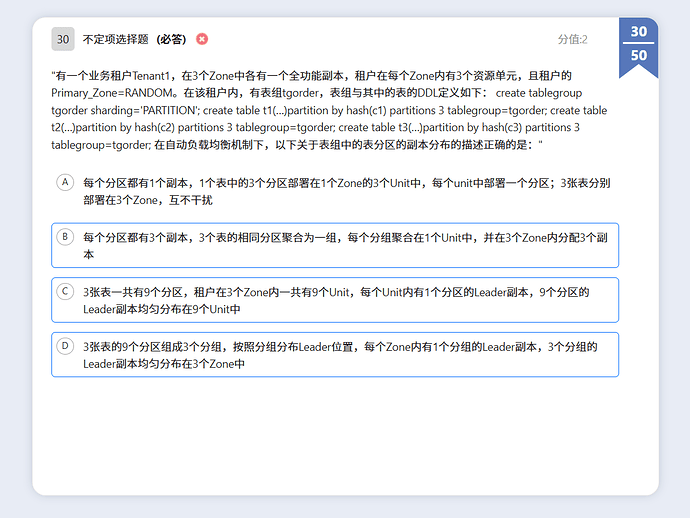
Task: Click the total count 50 in the bookmark
Action: (x=638, y=55)
